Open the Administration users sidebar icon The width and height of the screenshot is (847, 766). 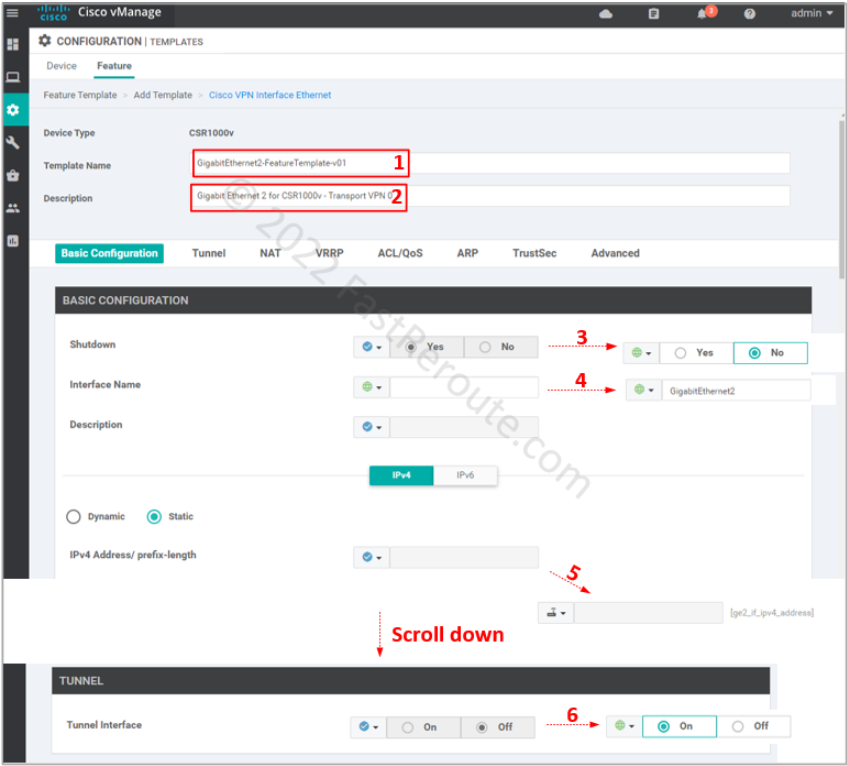[14, 209]
